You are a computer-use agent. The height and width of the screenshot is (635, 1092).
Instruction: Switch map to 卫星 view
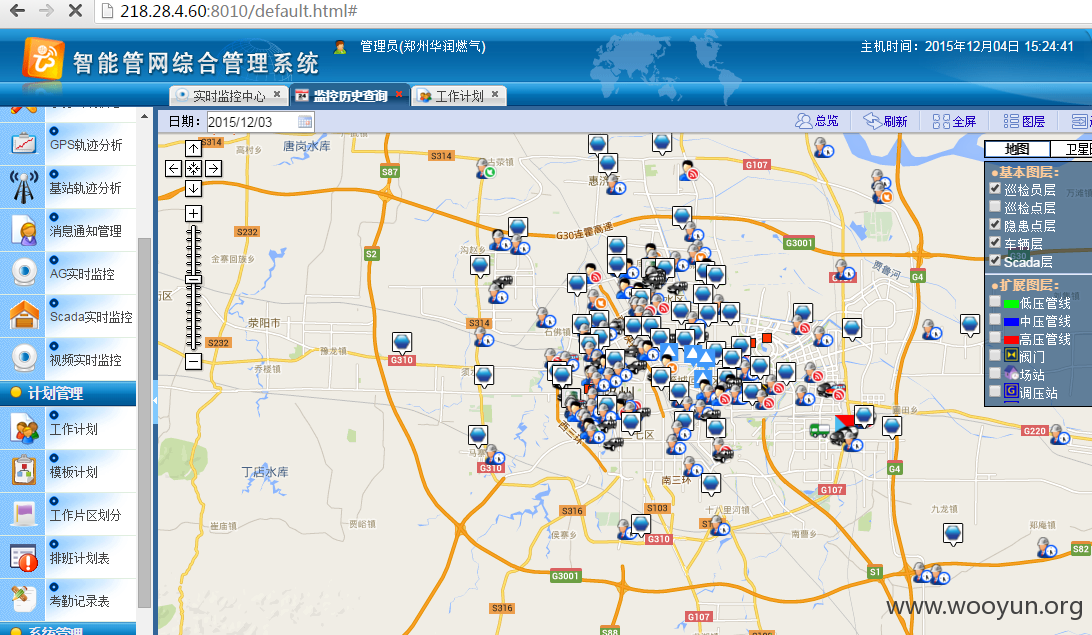[1072, 149]
